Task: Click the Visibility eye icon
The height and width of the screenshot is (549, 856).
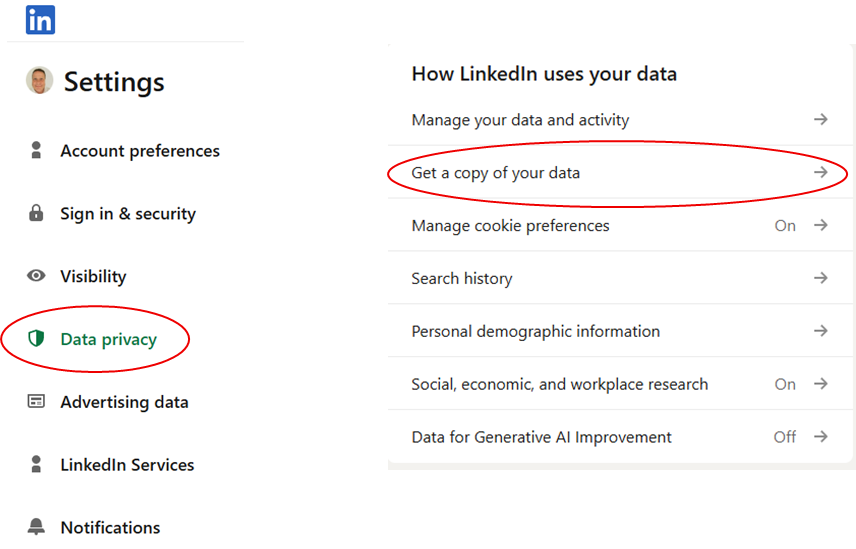Action: pyautogui.click(x=37, y=276)
